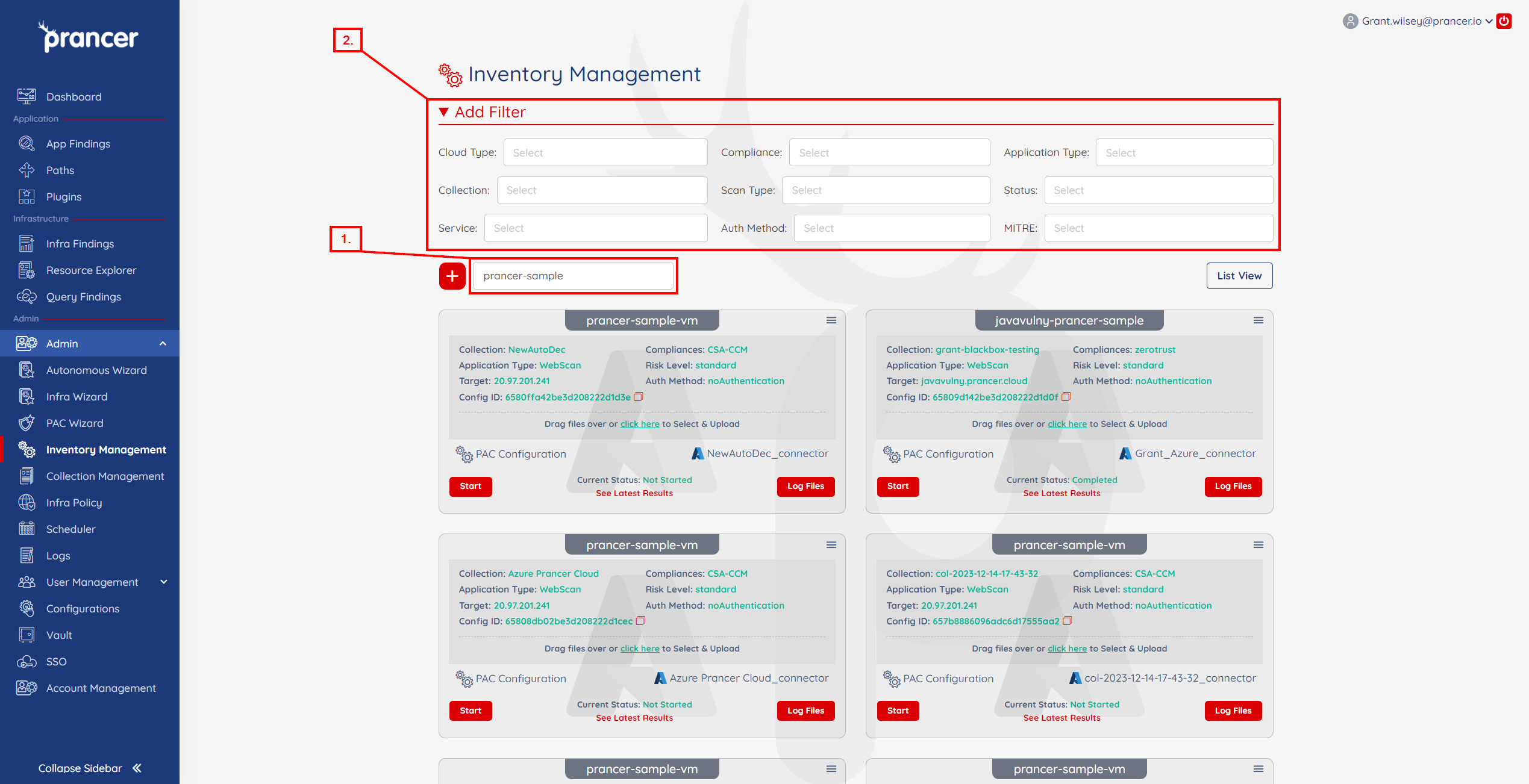The height and width of the screenshot is (784, 1529).
Task: Click the Query Findings sidebar icon
Action: 27,296
